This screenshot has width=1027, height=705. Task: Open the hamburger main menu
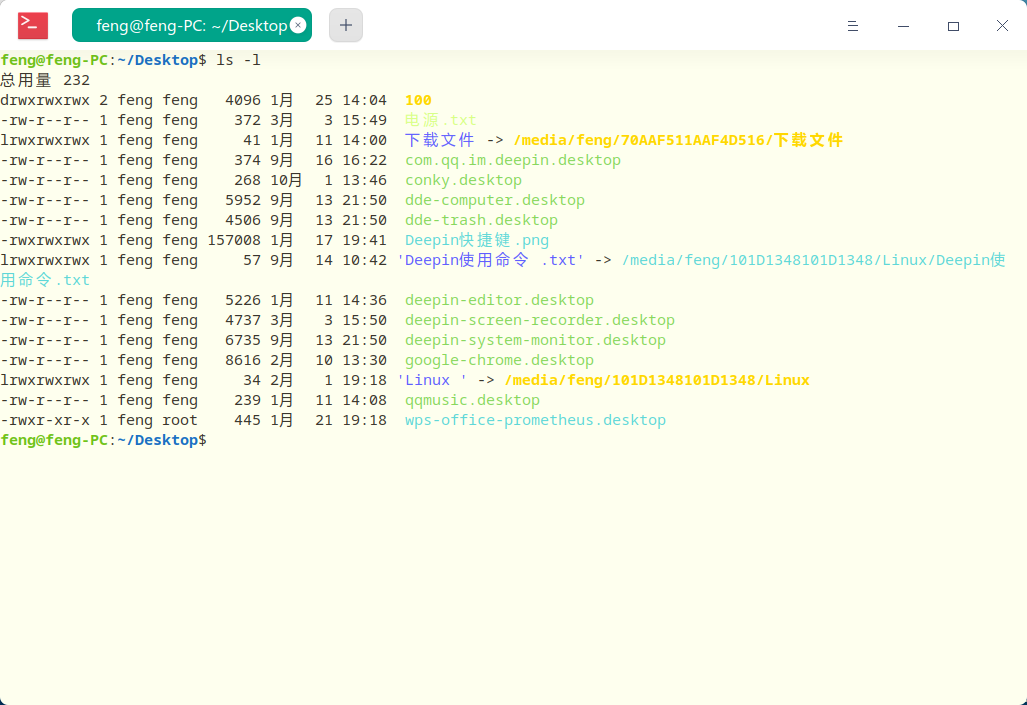point(852,26)
